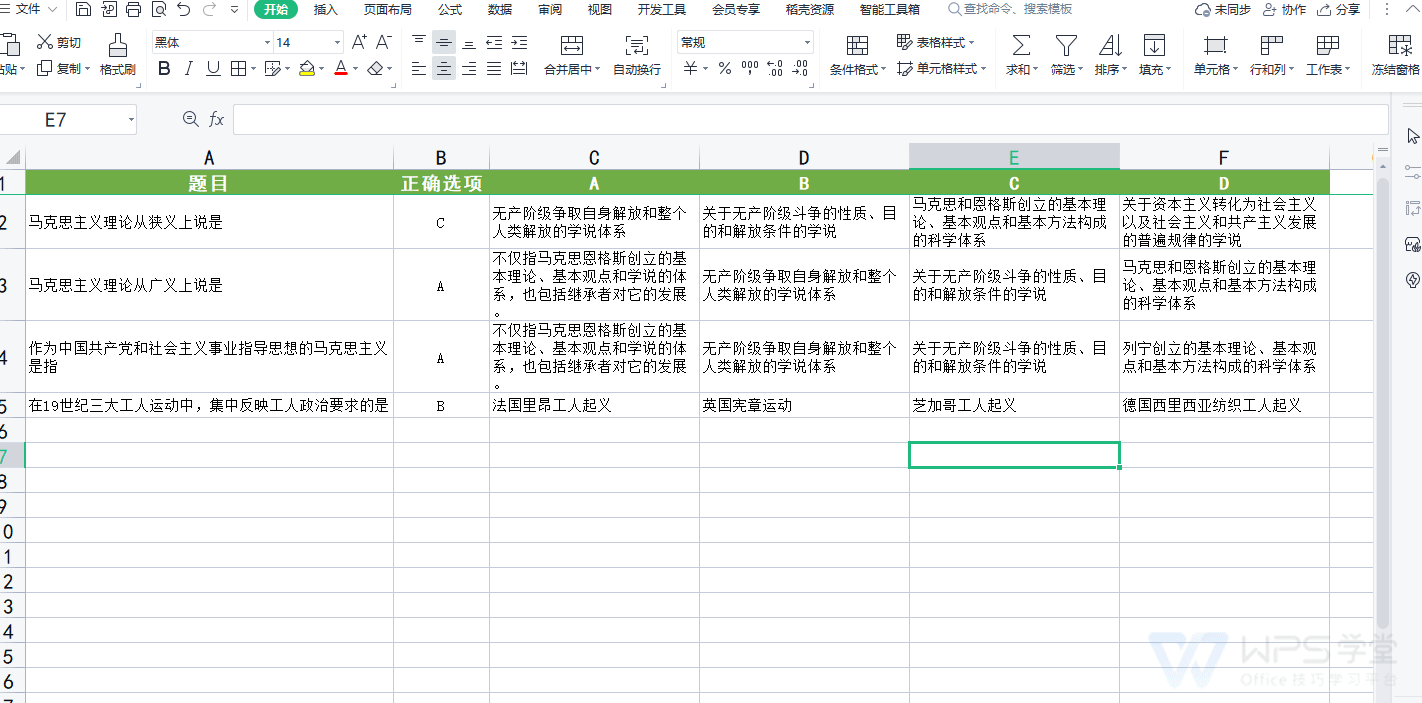Toggle center horizontal text alignment
The width and height of the screenshot is (1422, 703).
[444, 68]
